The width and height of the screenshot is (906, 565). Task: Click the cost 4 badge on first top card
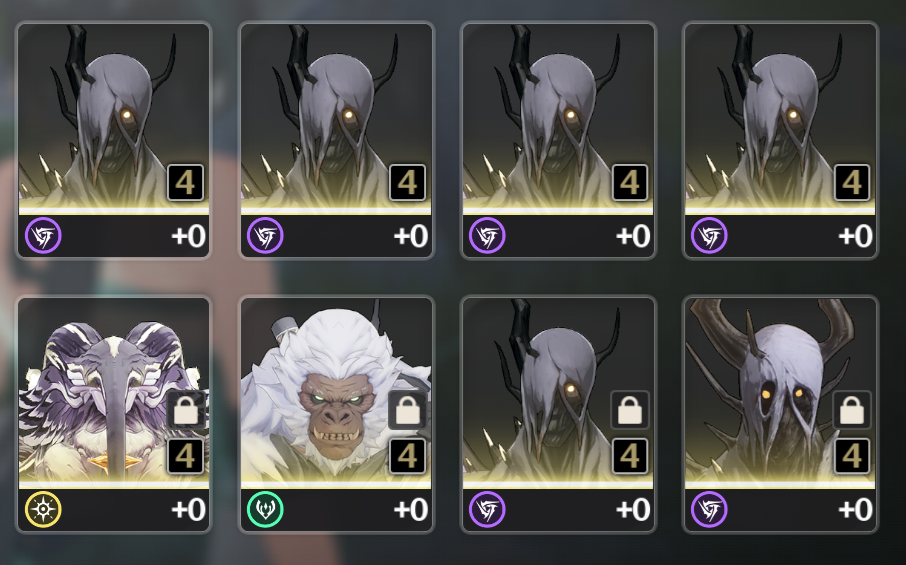point(185,183)
